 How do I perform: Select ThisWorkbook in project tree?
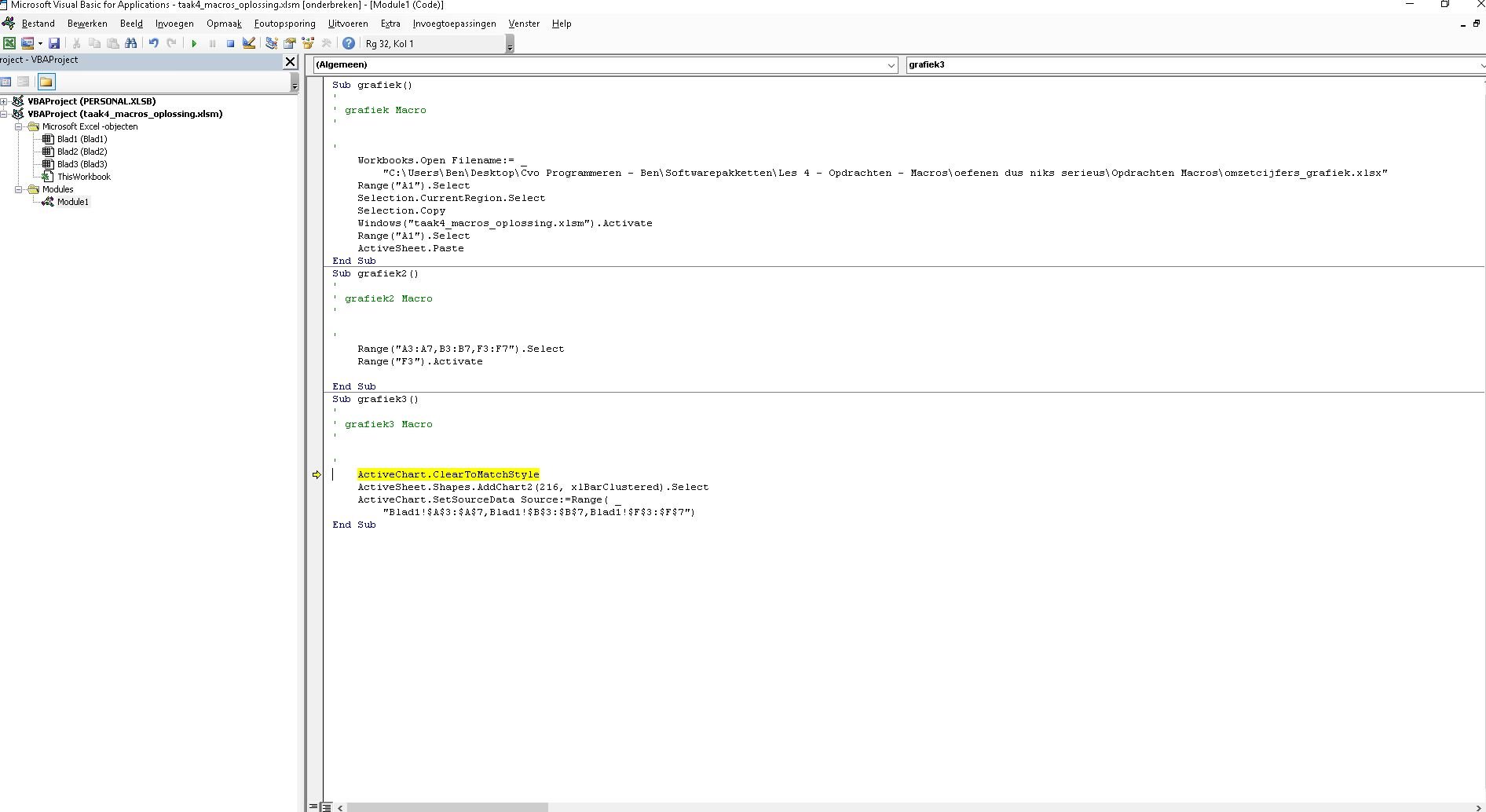point(83,177)
